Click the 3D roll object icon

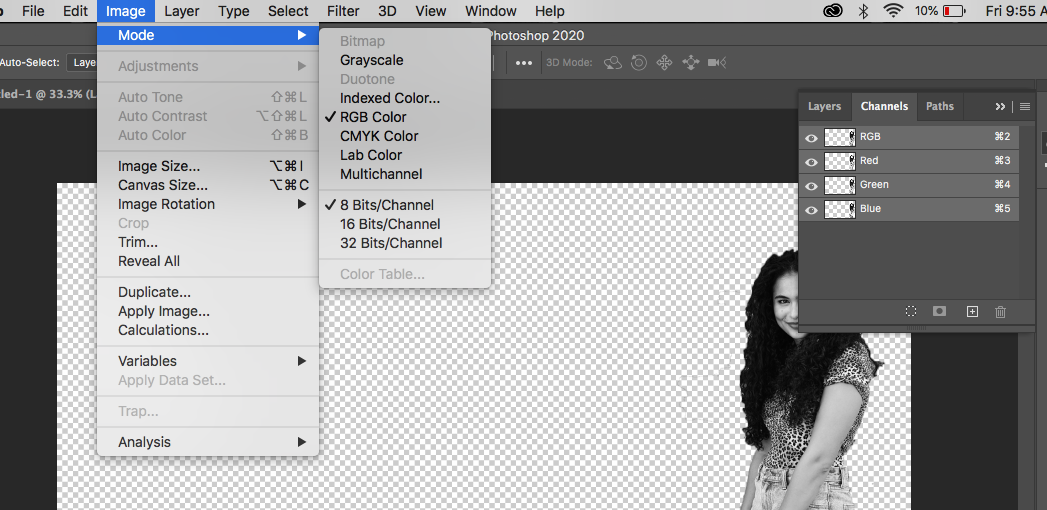point(639,63)
